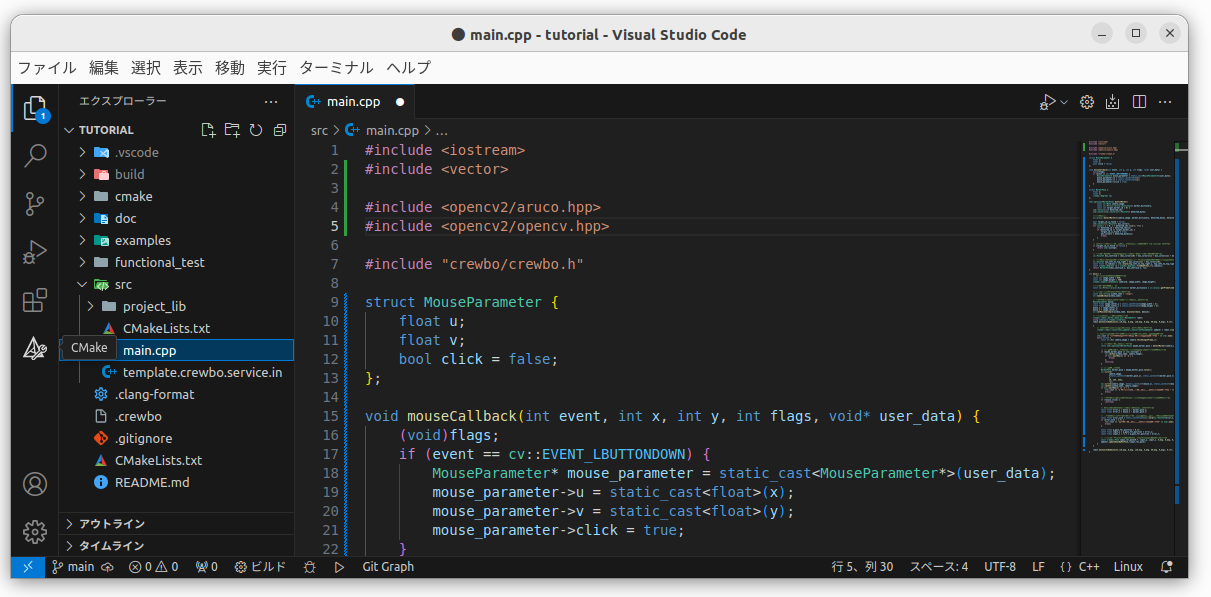Click the run play icon in status bar

[x=339, y=567]
